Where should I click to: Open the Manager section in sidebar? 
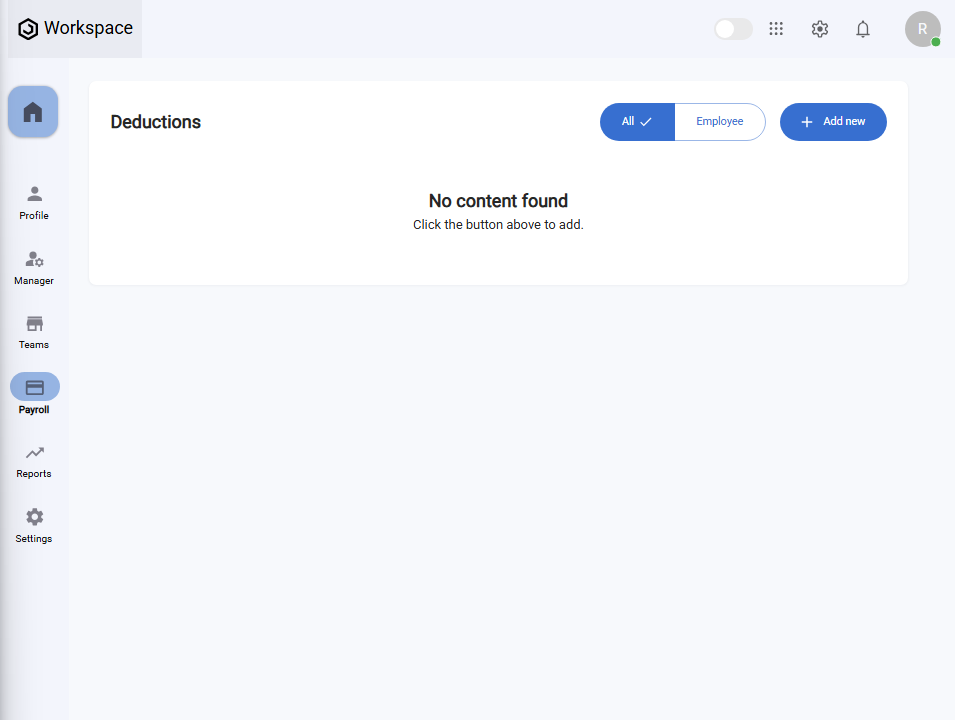pyautogui.click(x=34, y=267)
